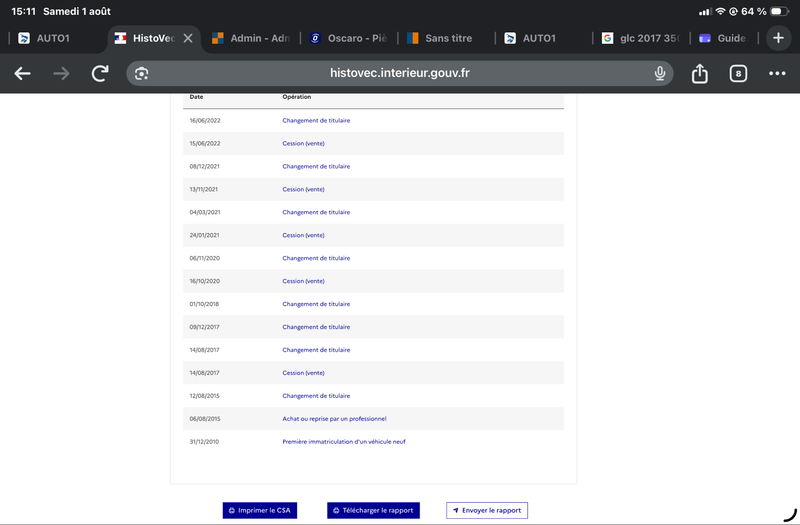Open the share sheet icon
Image resolution: width=800 pixels, height=525 pixels.
click(699, 73)
